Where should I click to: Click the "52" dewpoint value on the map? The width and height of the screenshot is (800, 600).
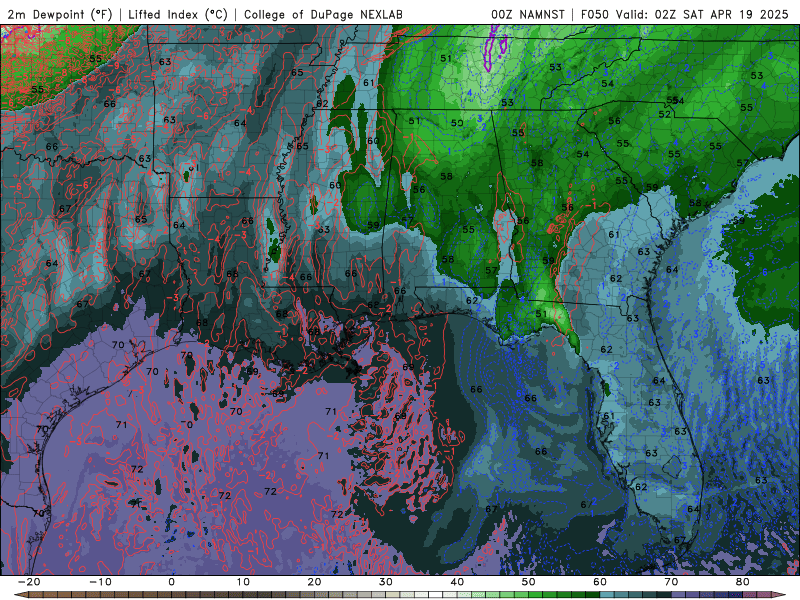tap(664, 114)
